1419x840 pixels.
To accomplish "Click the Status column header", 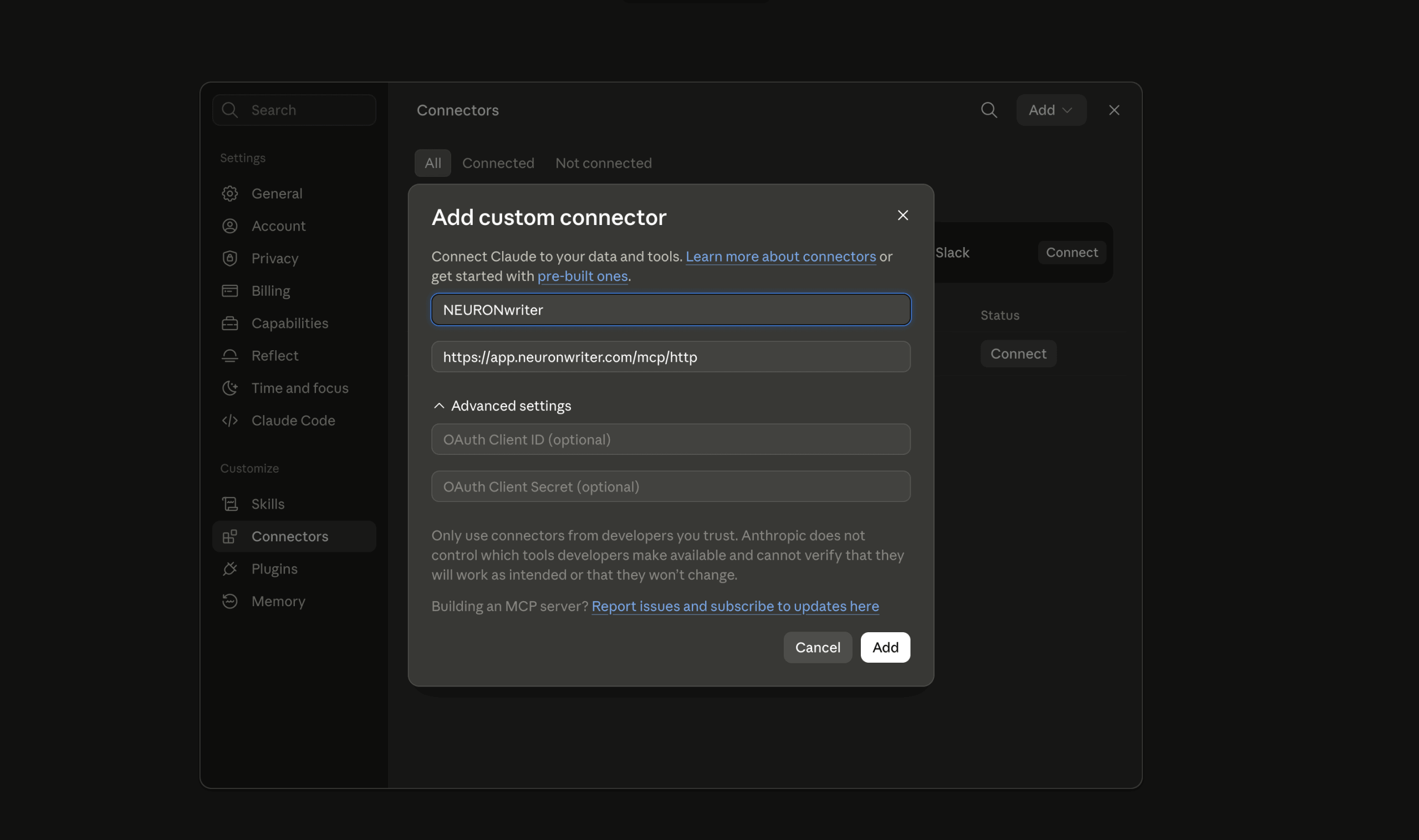I will [x=1000, y=315].
